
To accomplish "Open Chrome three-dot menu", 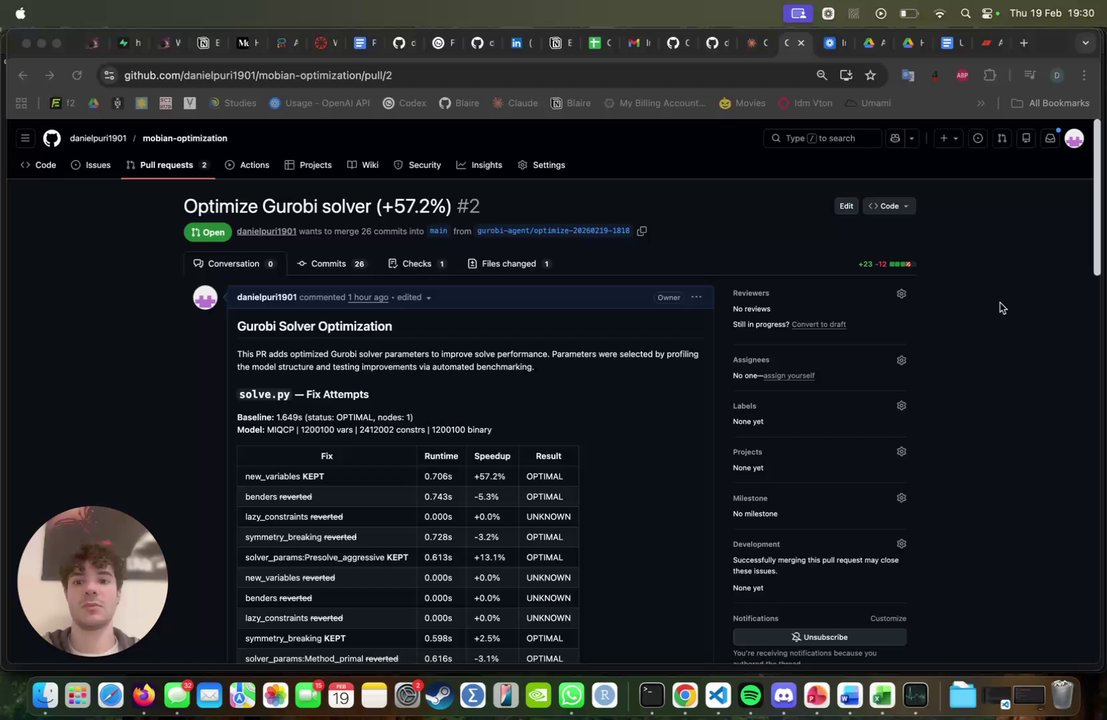I will pos(1084,75).
